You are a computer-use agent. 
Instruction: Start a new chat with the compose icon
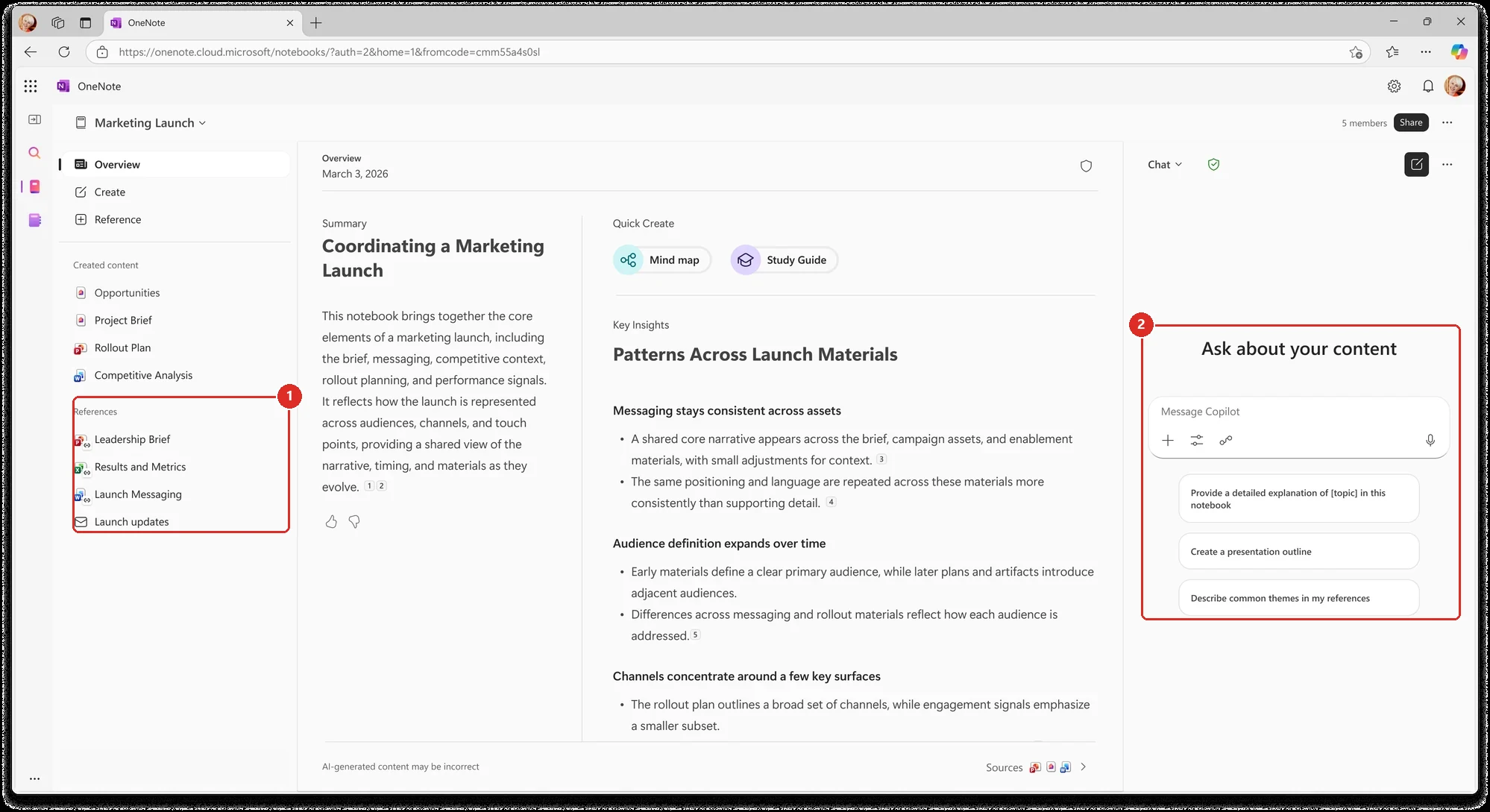point(1416,165)
